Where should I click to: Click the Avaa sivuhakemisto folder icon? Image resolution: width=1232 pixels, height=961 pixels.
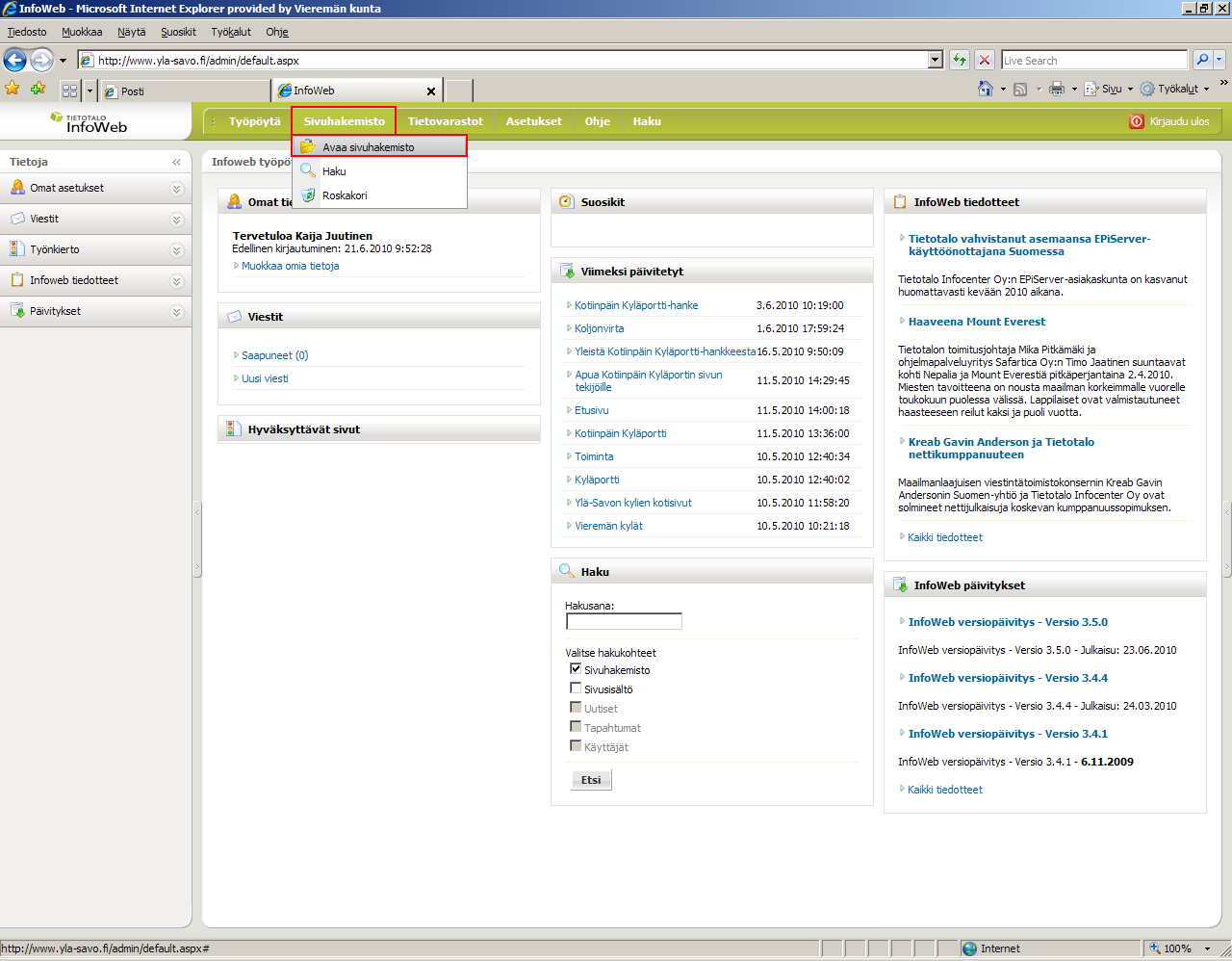point(308,146)
